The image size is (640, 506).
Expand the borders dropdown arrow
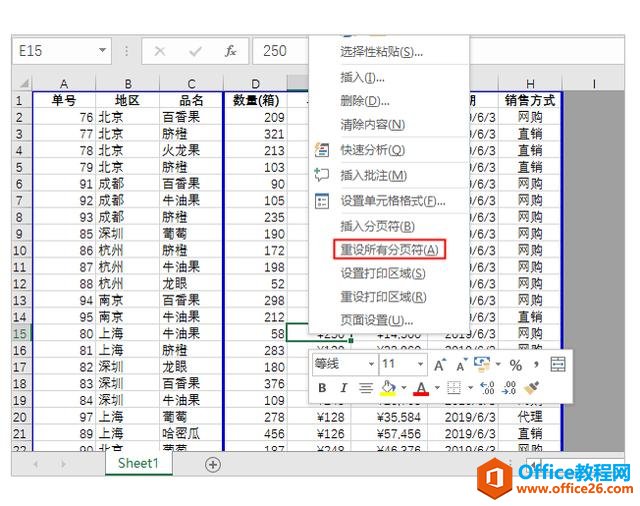click(470, 388)
